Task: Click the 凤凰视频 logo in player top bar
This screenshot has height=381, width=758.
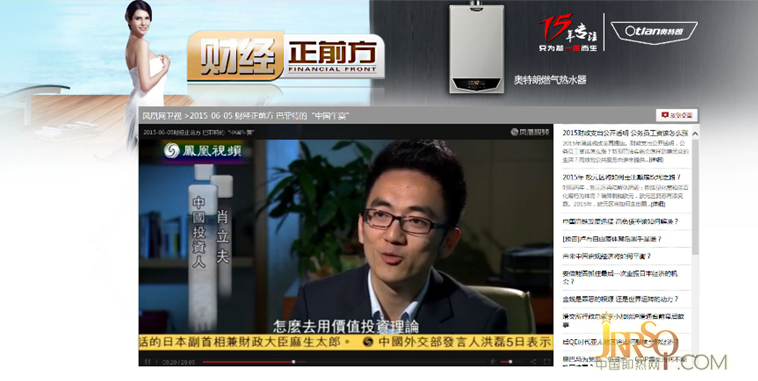Action: point(530,132)
